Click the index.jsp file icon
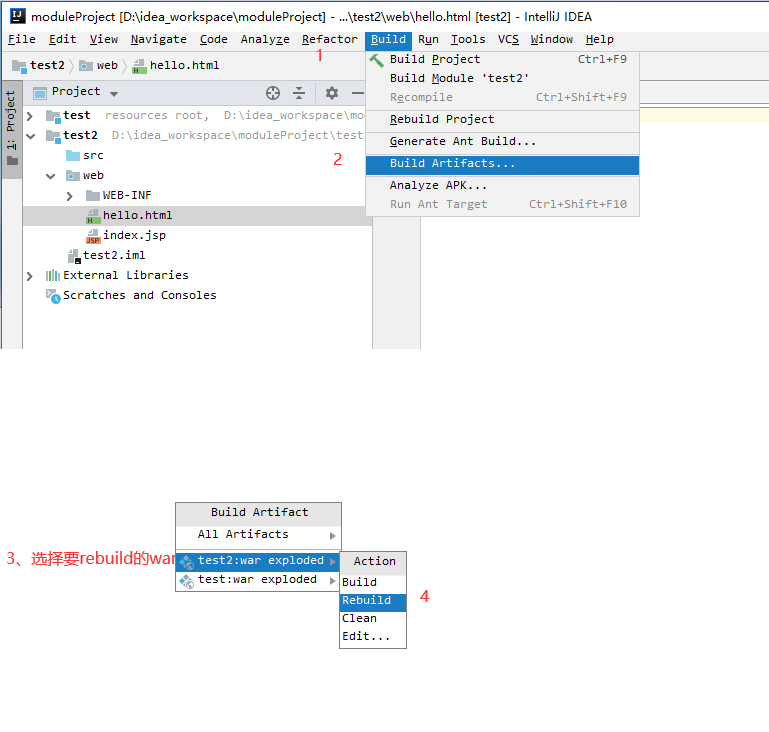 click(93, 236)
